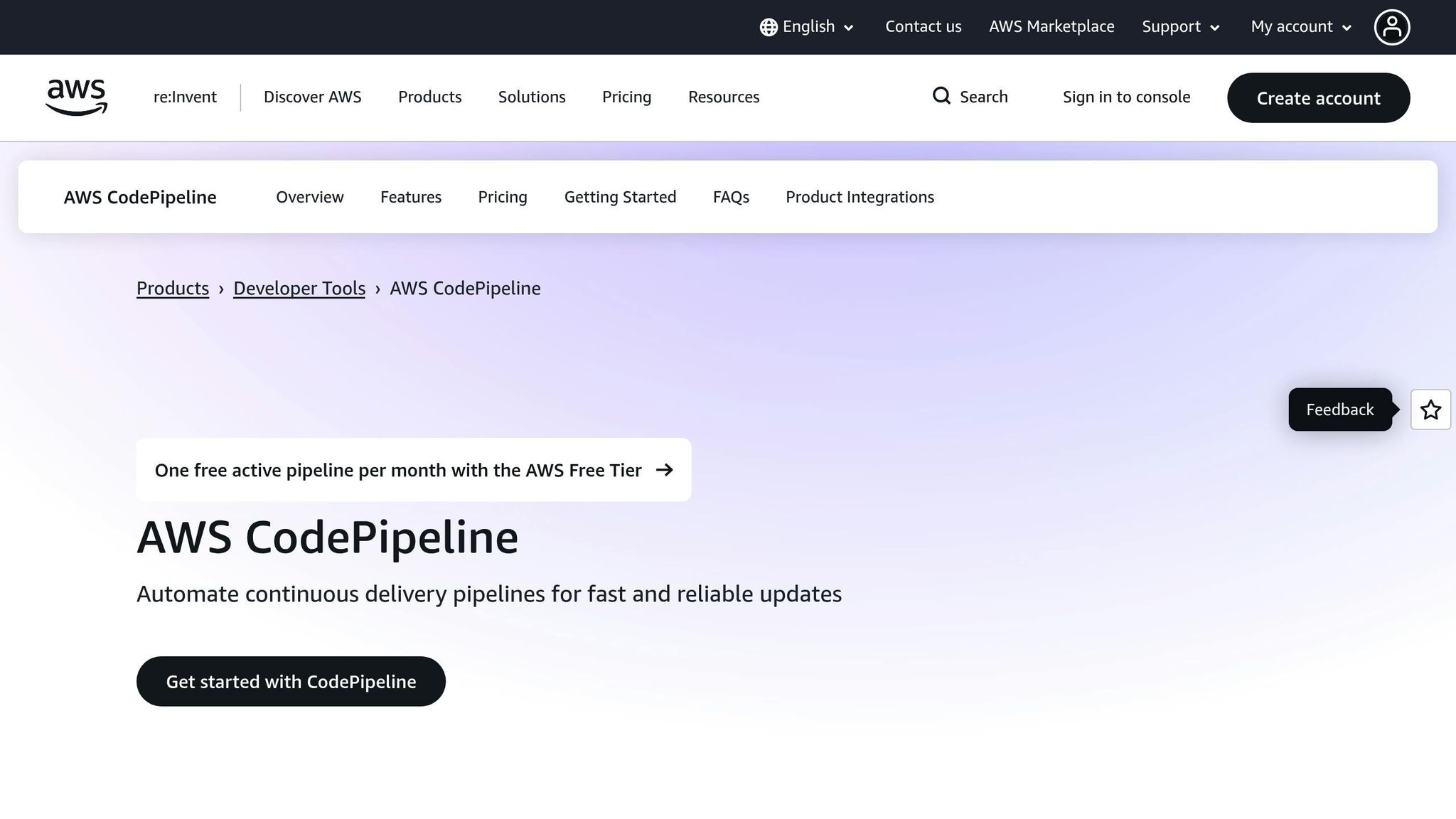Click the breadcrumb separator chevron after Products

point(222,289)
